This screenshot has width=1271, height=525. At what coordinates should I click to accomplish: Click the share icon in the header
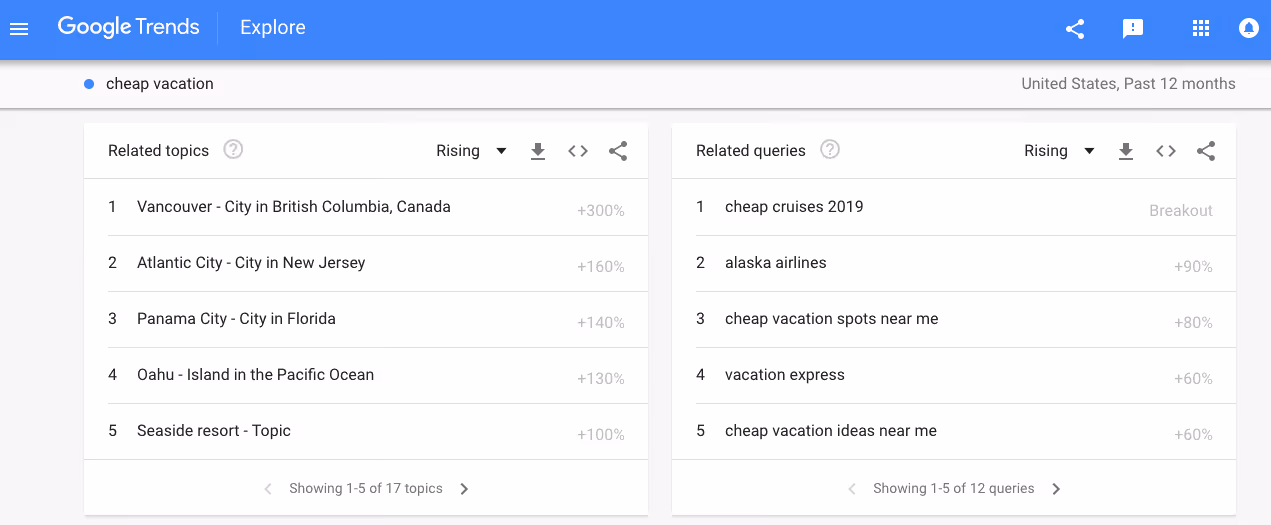point(1075,29)
